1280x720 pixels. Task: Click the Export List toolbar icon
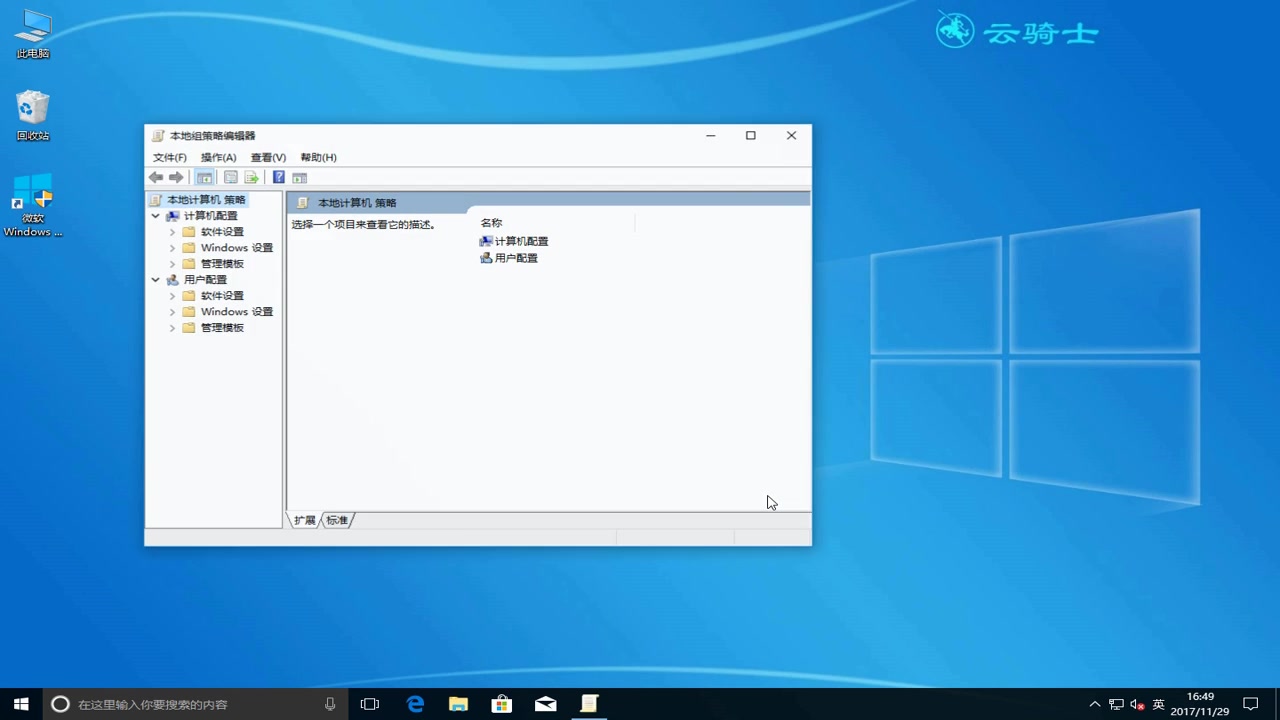point(252,177)
